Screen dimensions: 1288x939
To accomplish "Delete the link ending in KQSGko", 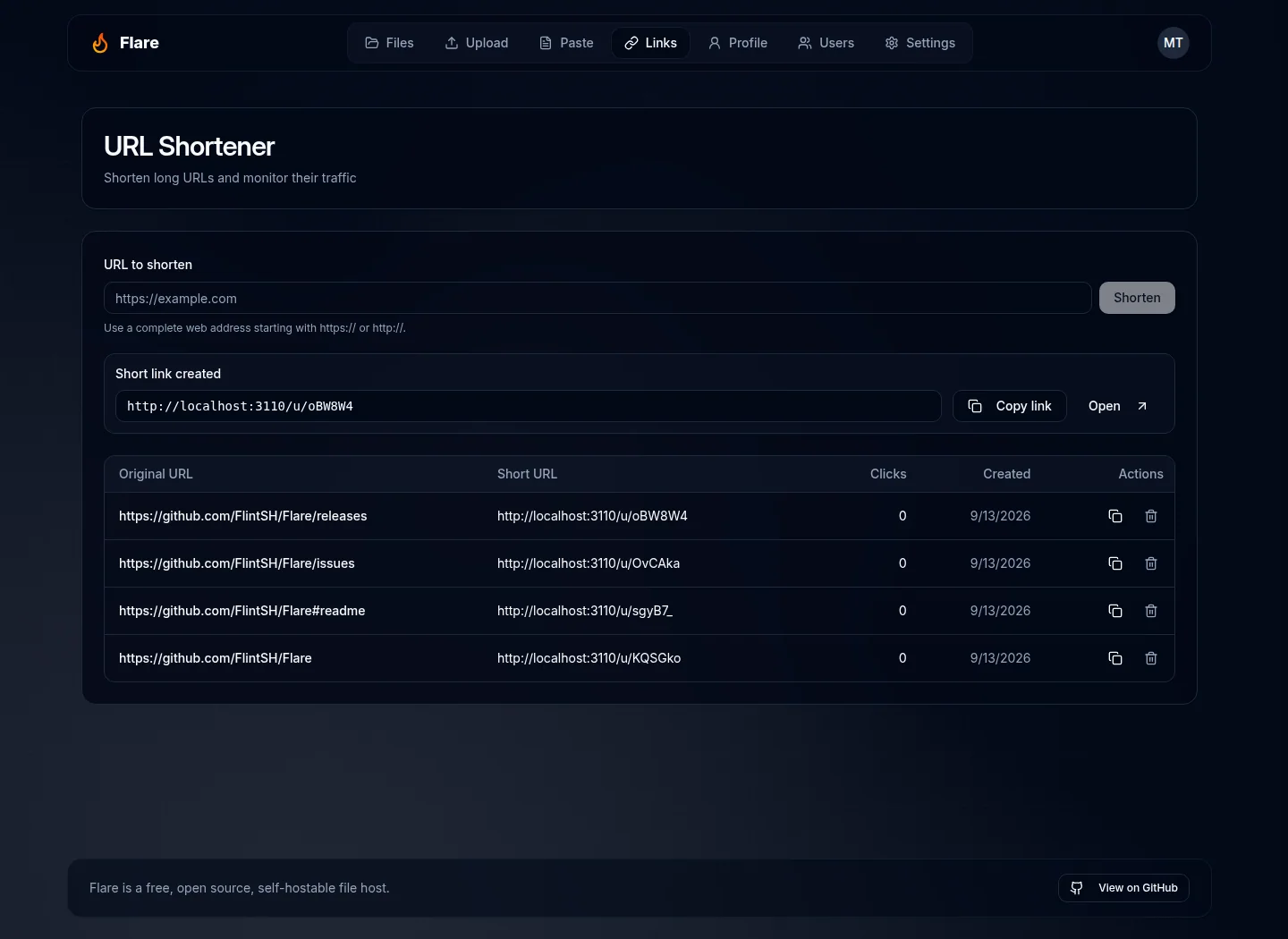I will [1151, 658].
